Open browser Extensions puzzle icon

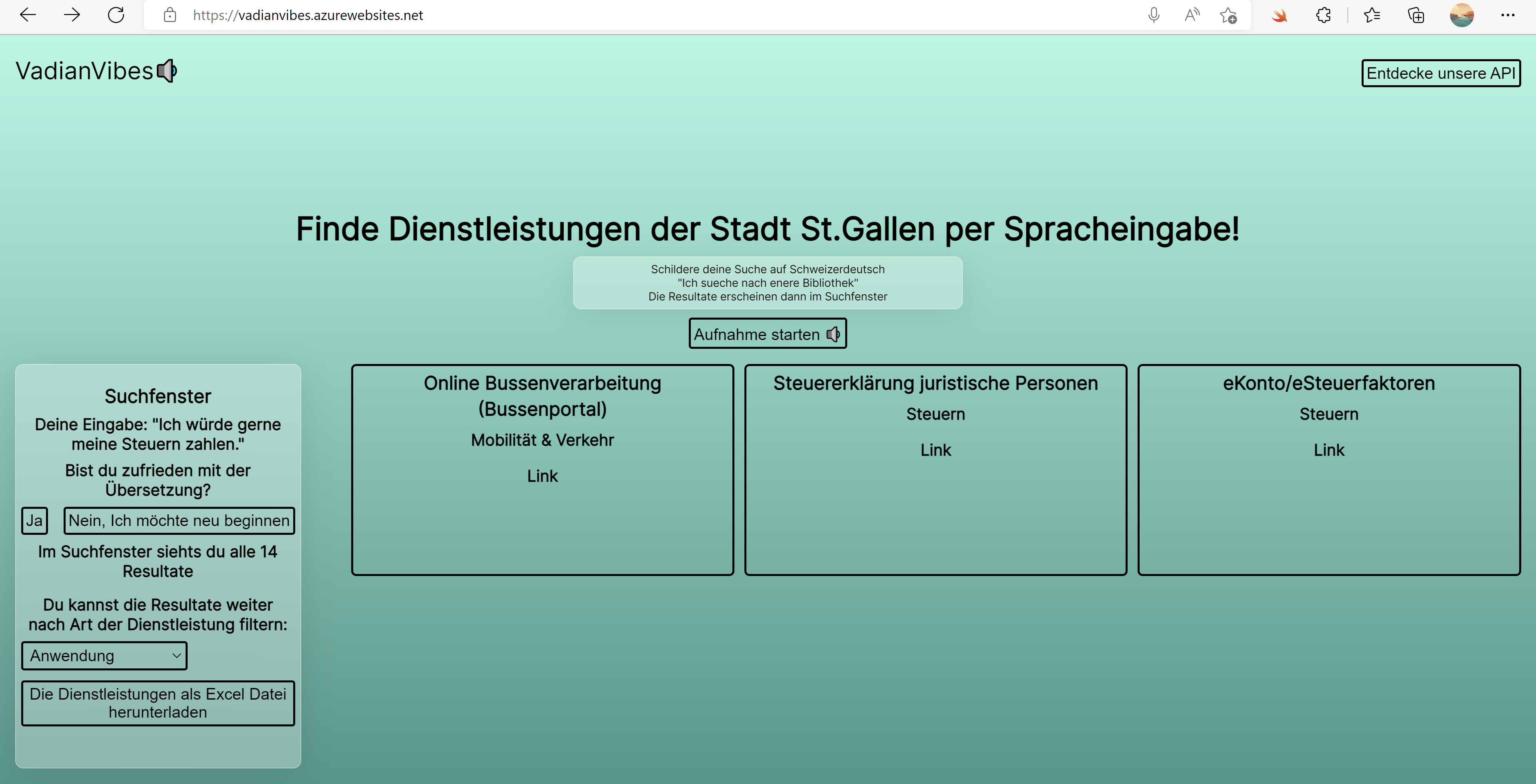[1323, 15]
